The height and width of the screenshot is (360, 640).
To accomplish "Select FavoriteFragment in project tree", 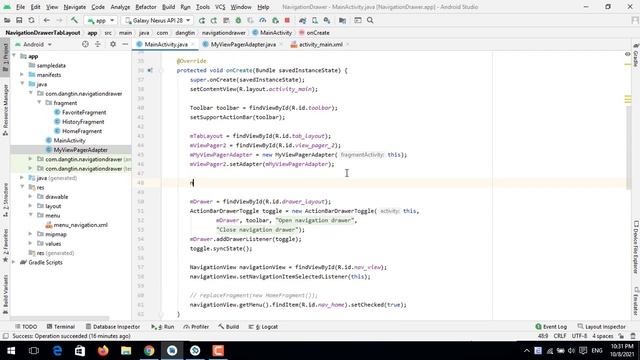I will tap(84, 112).
